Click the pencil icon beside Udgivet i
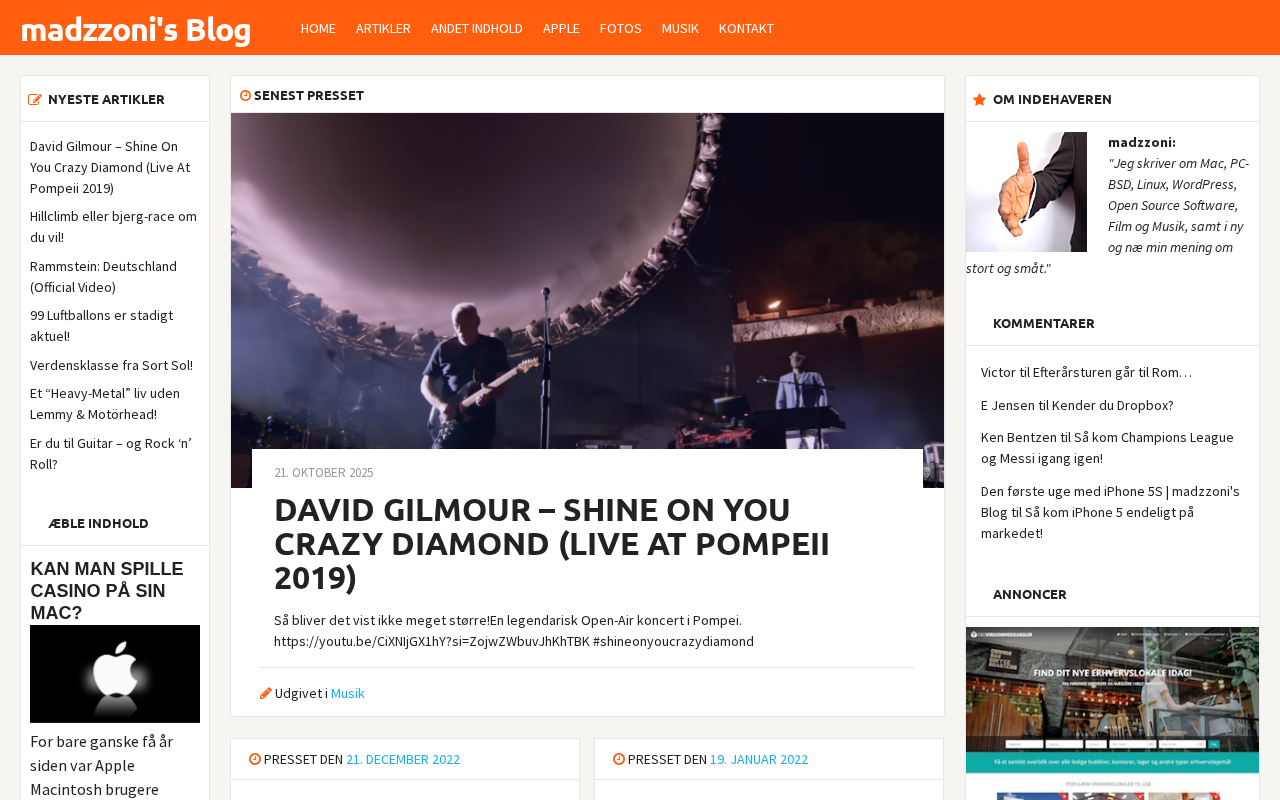 point(266,693)
